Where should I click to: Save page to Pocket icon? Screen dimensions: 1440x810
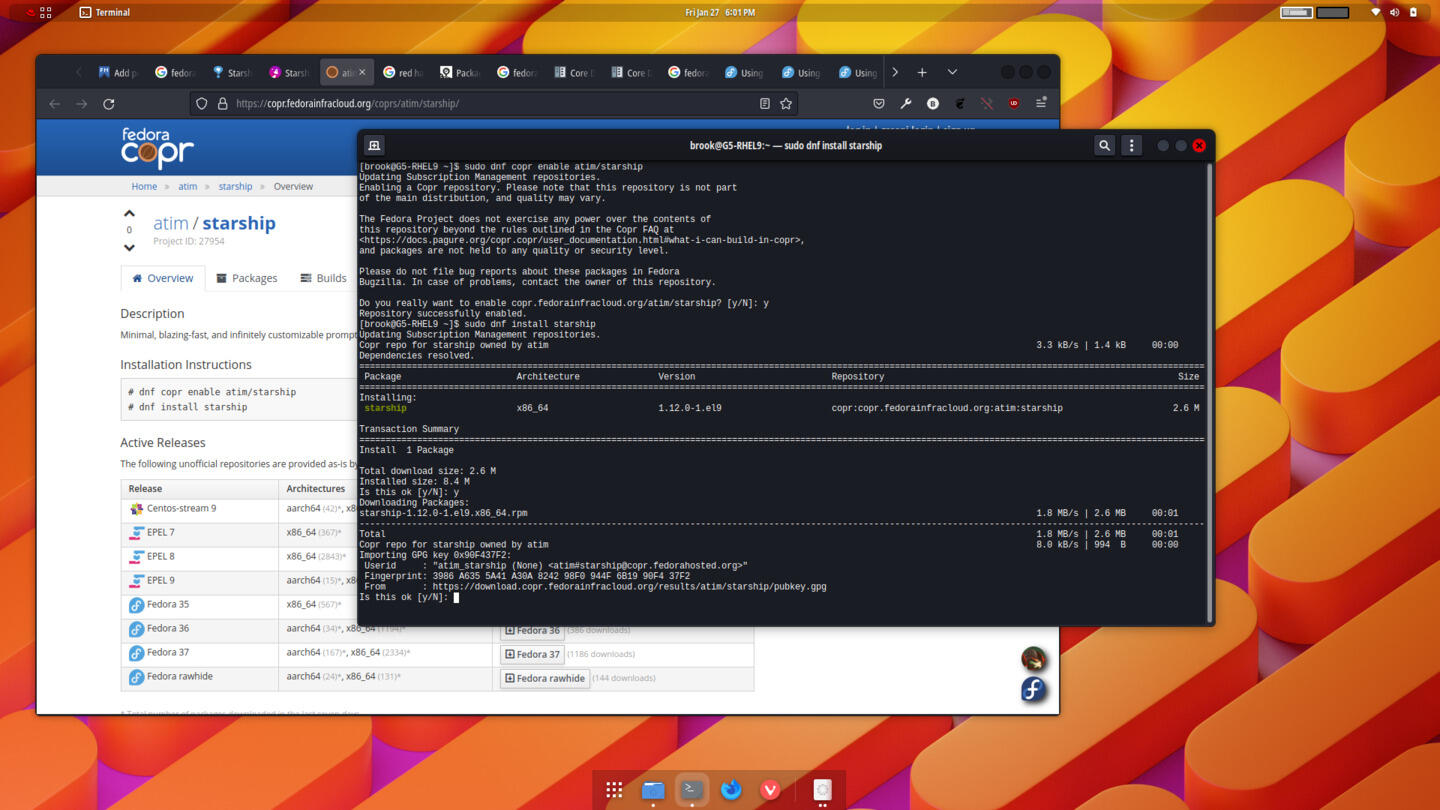coord(879,103)
